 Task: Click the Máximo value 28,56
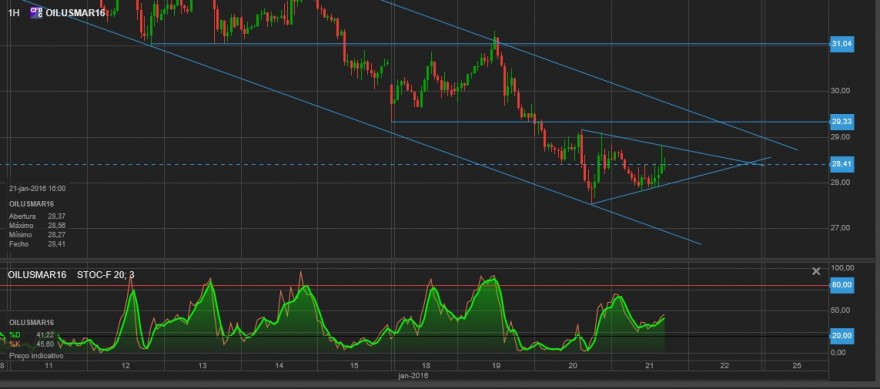57,225
